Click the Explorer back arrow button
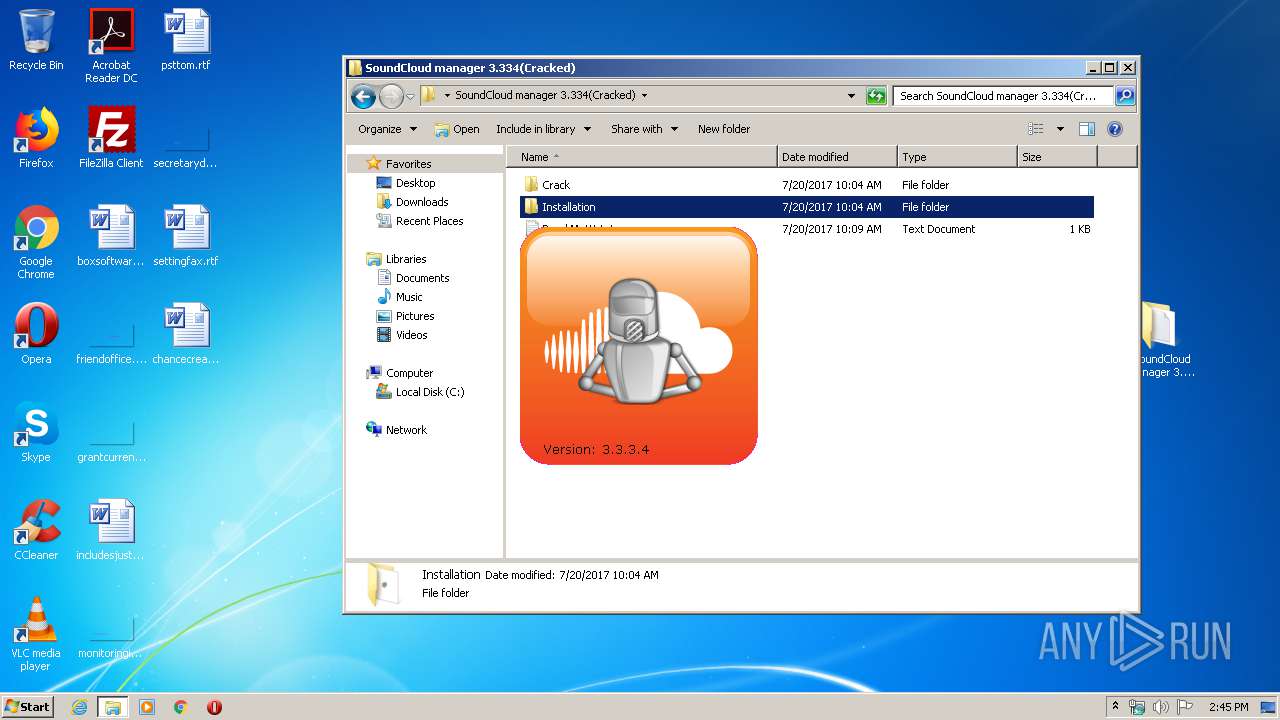Screen dimensions: 1280x720 [363, 96]
